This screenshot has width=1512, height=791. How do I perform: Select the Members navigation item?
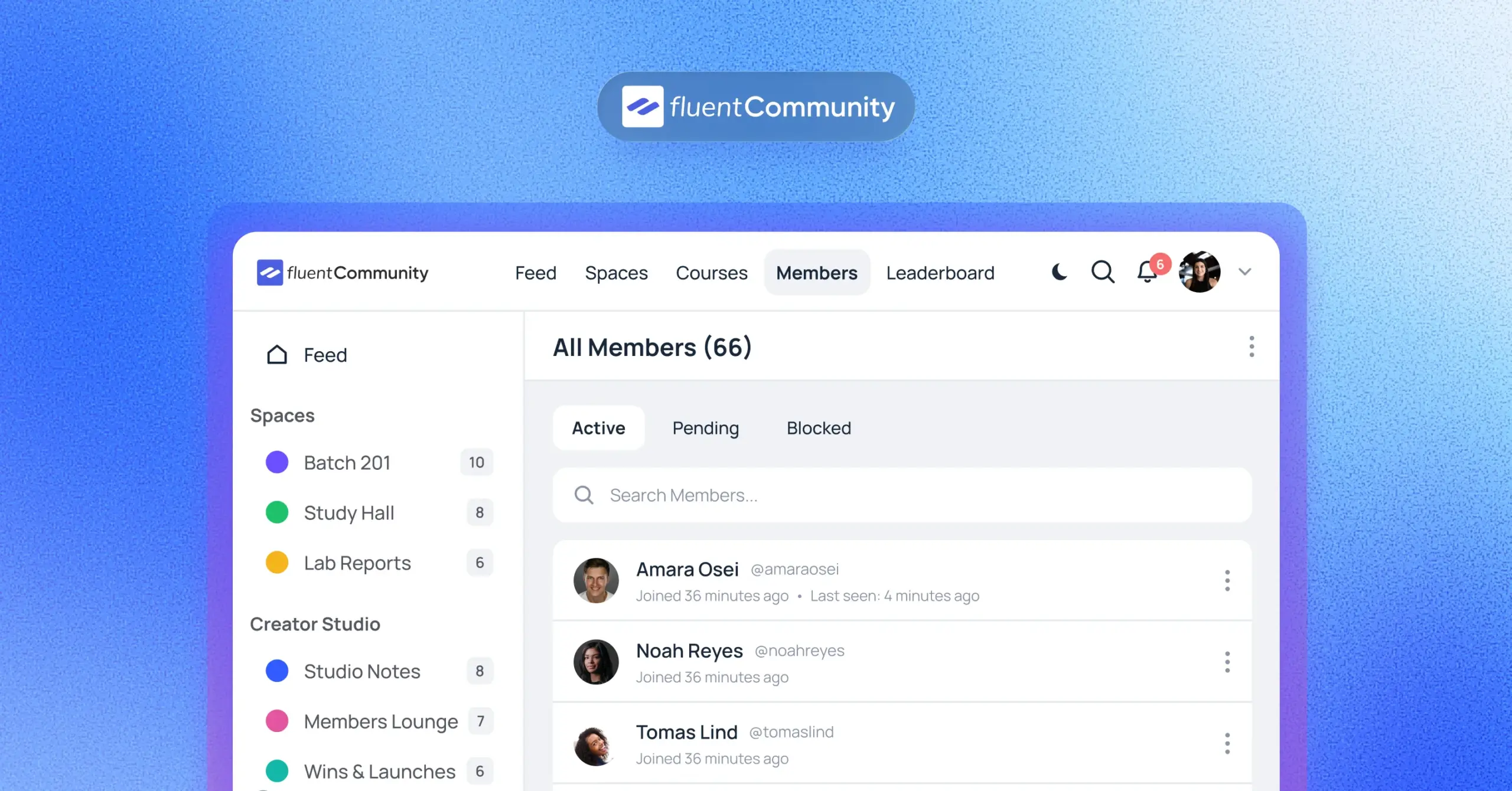817,273
